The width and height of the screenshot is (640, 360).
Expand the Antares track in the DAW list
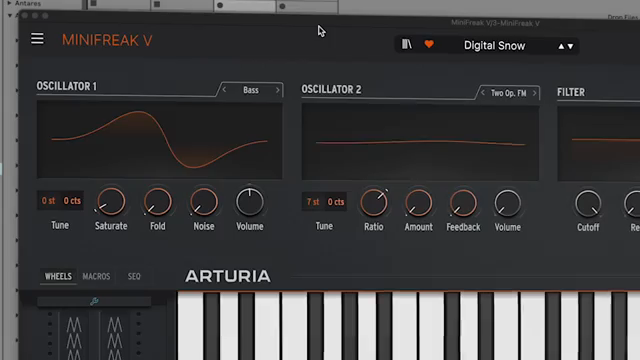coord(9,3)
